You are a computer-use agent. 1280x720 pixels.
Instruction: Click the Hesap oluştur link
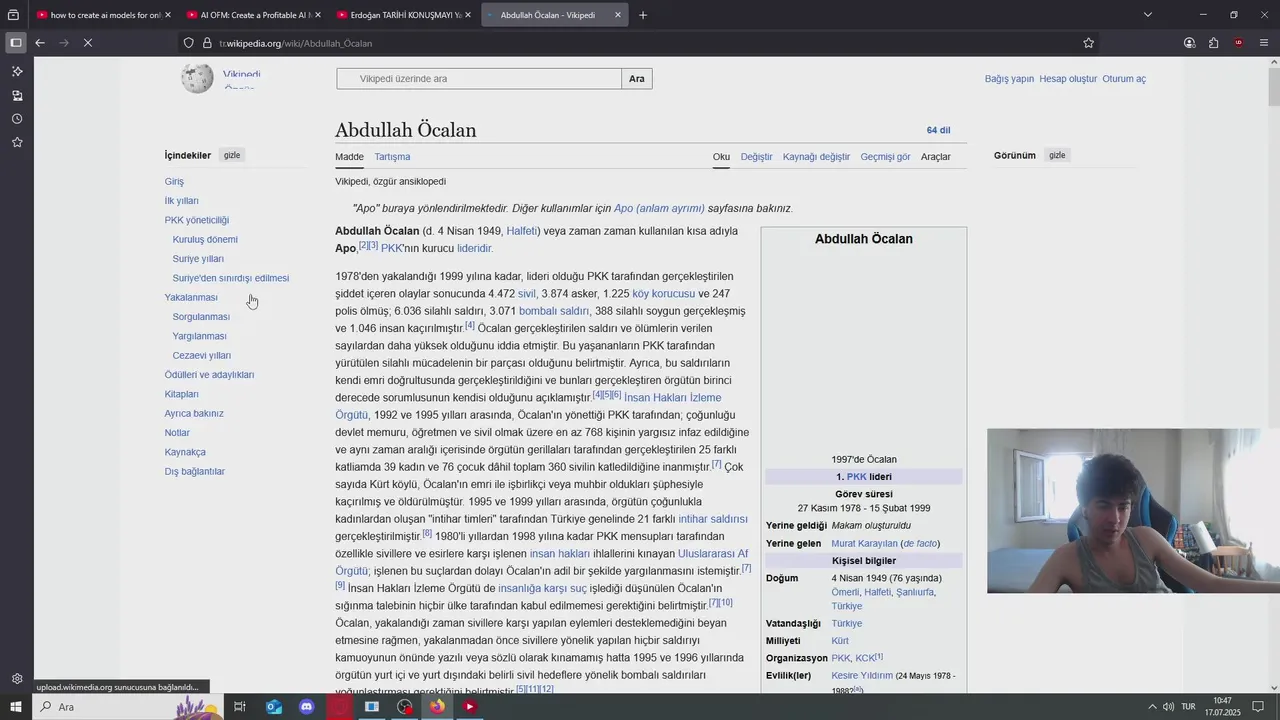pos(1068,79)
